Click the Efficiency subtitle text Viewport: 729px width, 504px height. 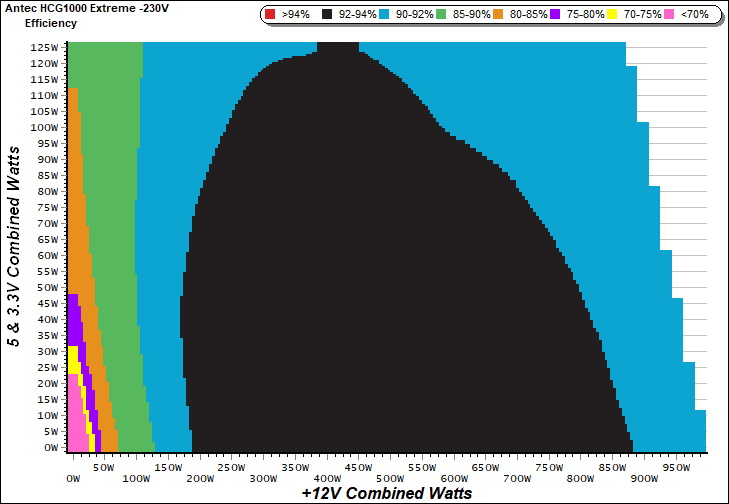(50, 22)
